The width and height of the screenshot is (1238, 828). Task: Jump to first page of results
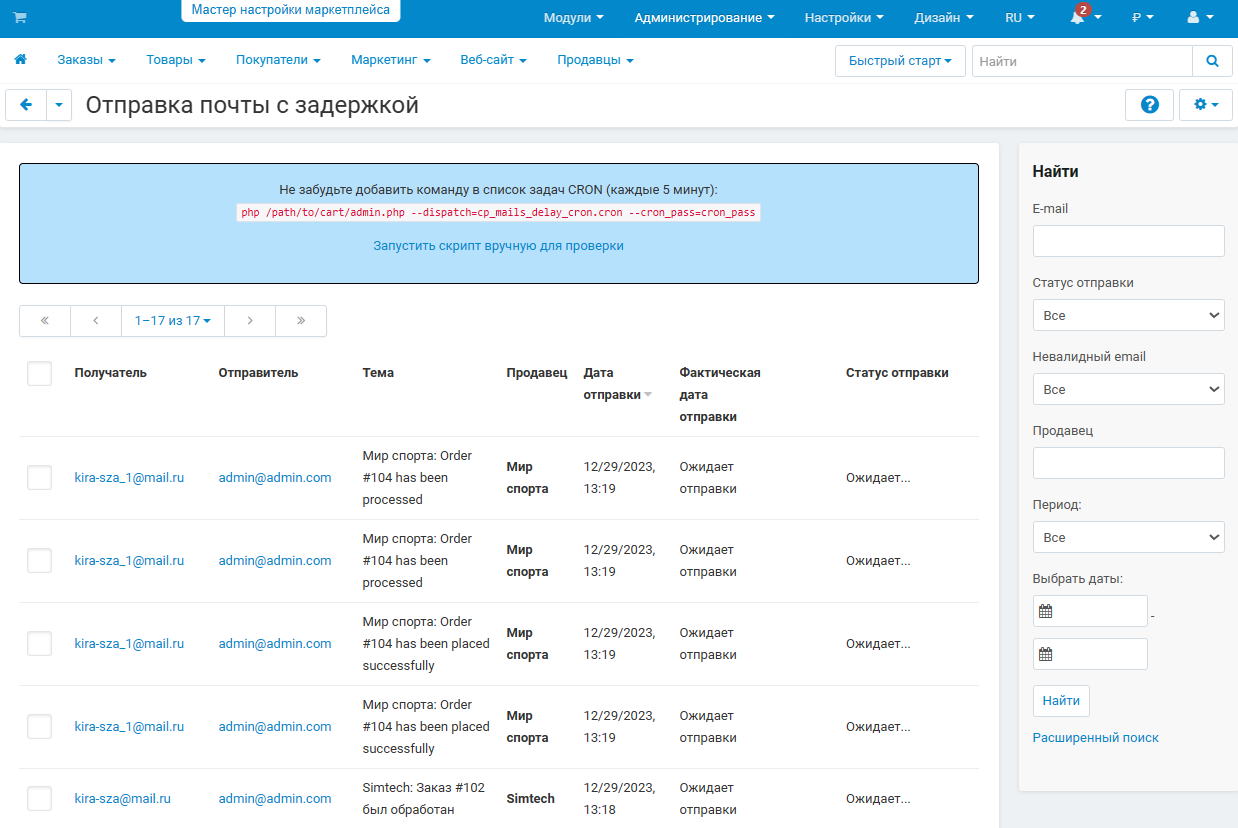coord(45,321)
